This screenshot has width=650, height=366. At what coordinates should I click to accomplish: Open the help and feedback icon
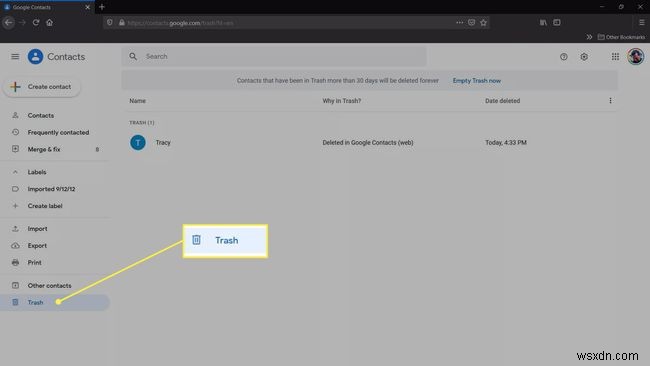(x=563, y=57)
